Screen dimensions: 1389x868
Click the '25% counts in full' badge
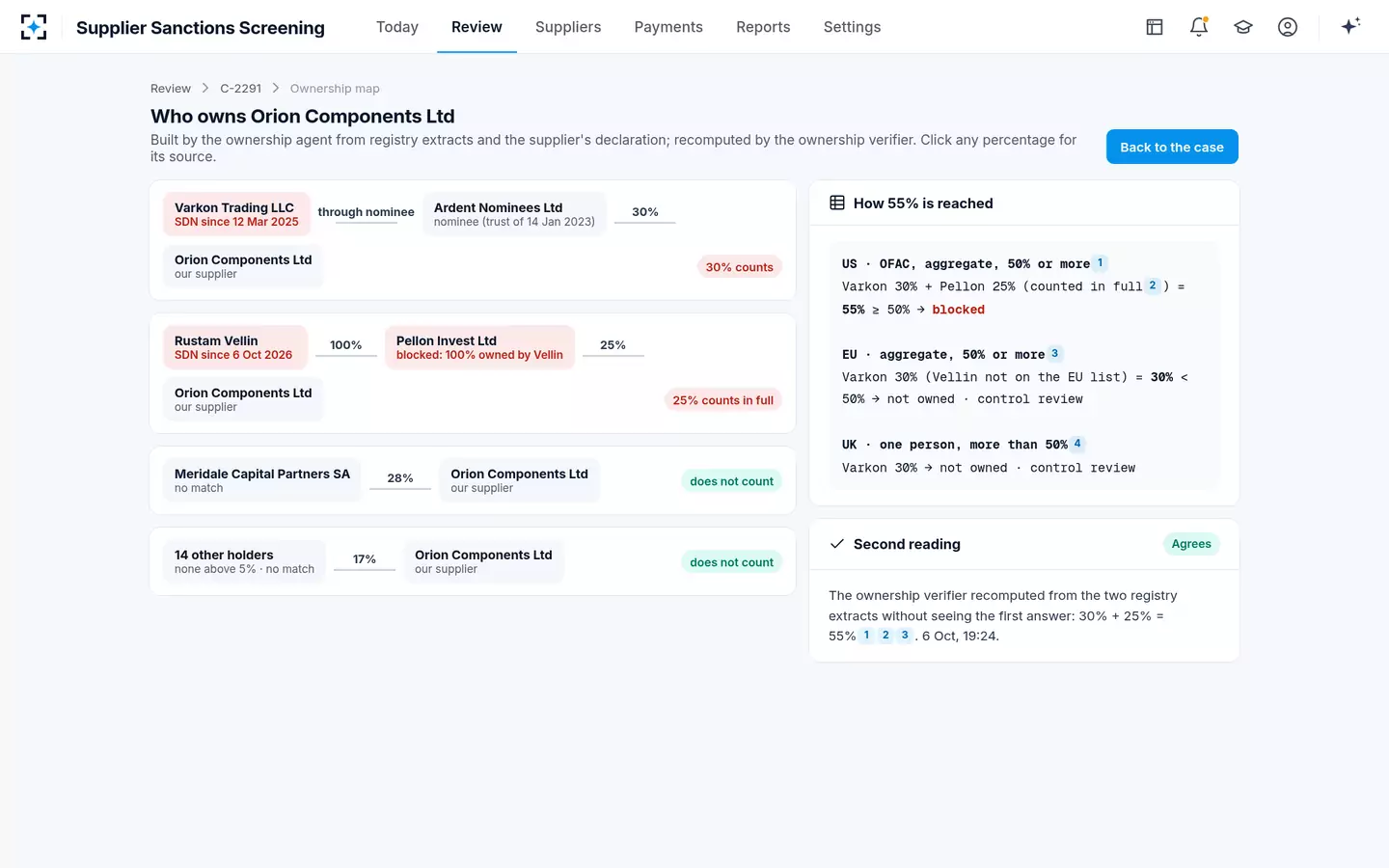click(x=722, y=400)
